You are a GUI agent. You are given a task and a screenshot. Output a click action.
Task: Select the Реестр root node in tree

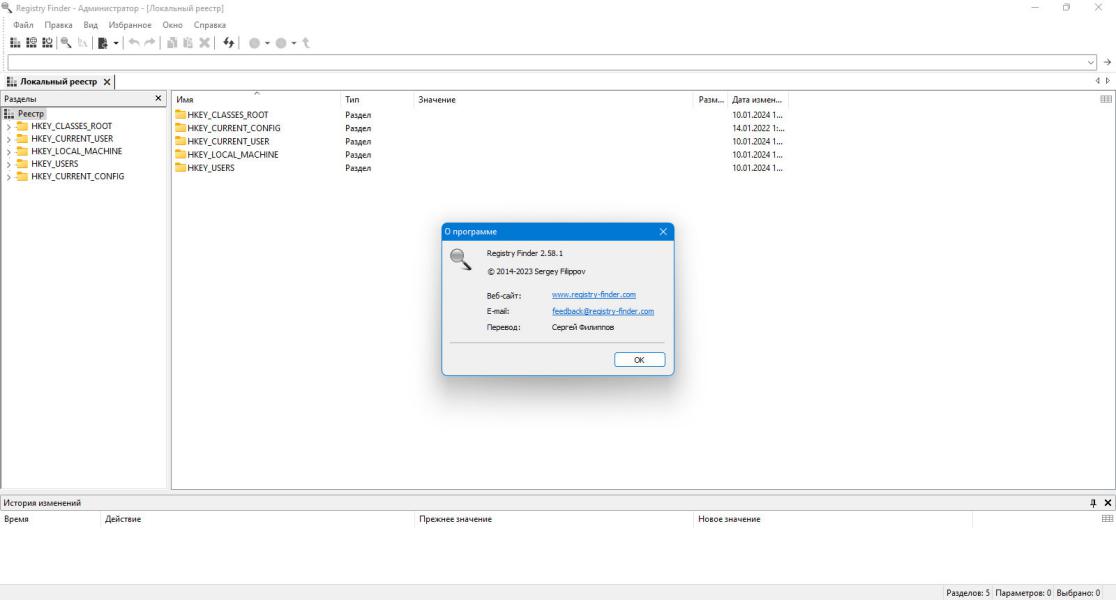point(31,113)
